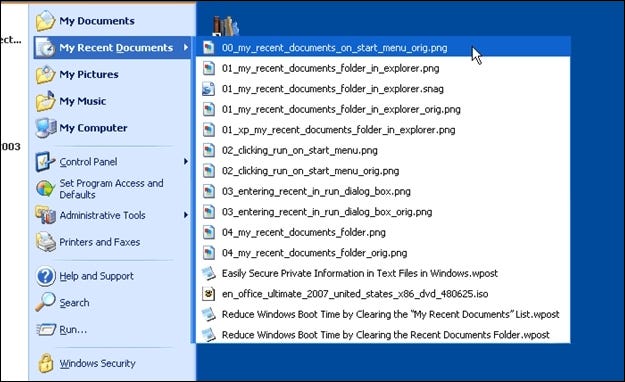
Task: Click the Search magnifying glass icon
Action: pos(45,302)
